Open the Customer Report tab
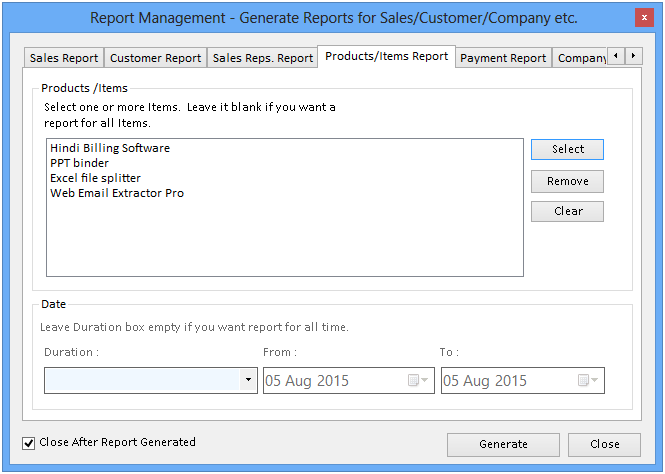This screenshot has width=665, height=474. click(x=155, y=58)
